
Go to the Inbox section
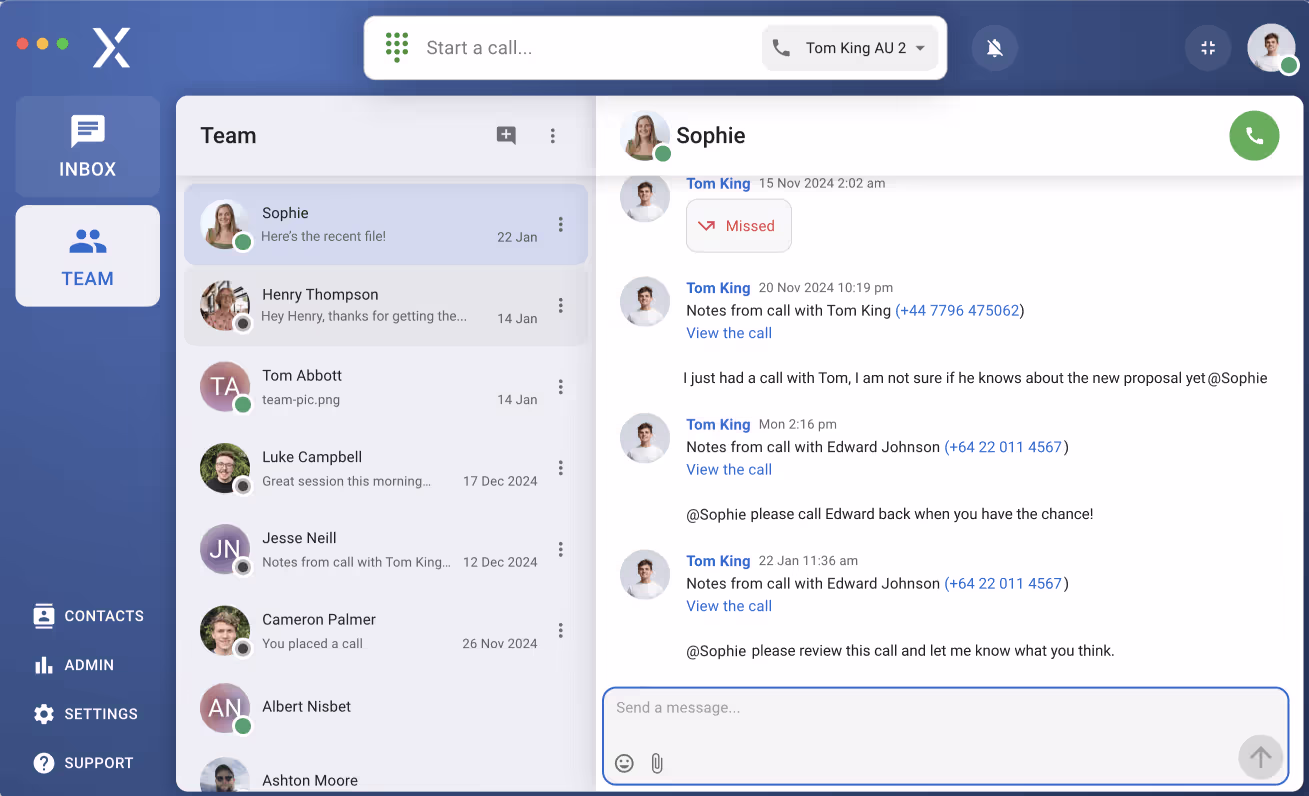point(88,147)
